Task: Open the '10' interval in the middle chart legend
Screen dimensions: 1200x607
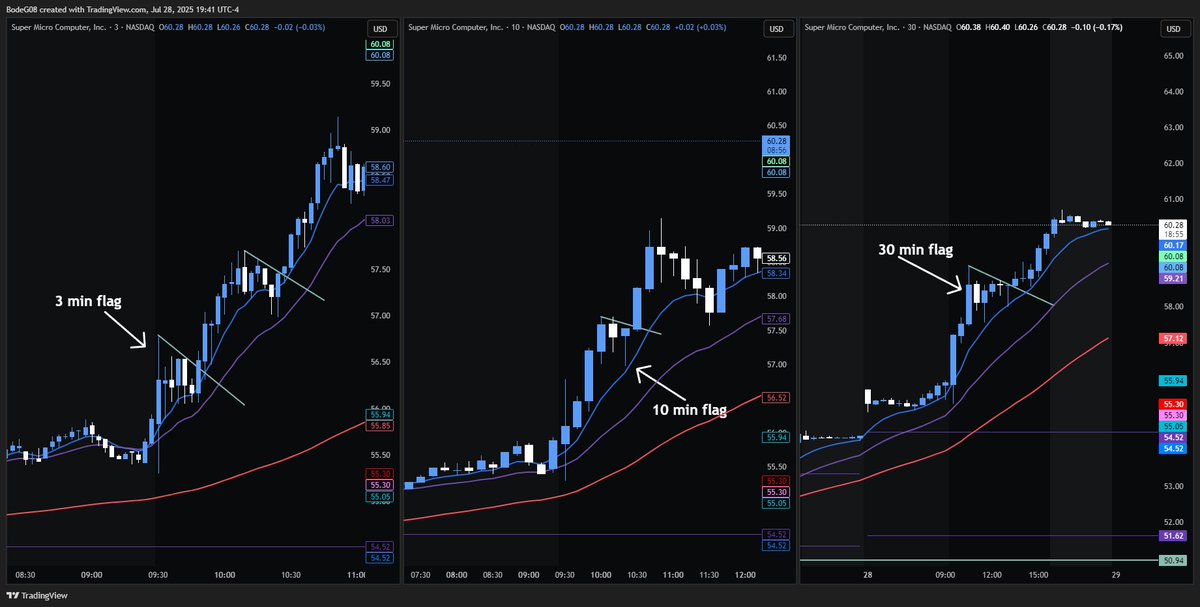Action: [516, 28]
